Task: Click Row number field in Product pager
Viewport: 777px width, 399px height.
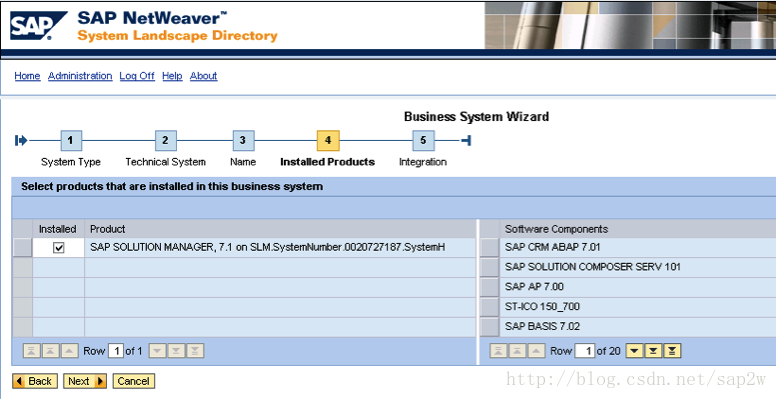Action: (x=115, y=351)
